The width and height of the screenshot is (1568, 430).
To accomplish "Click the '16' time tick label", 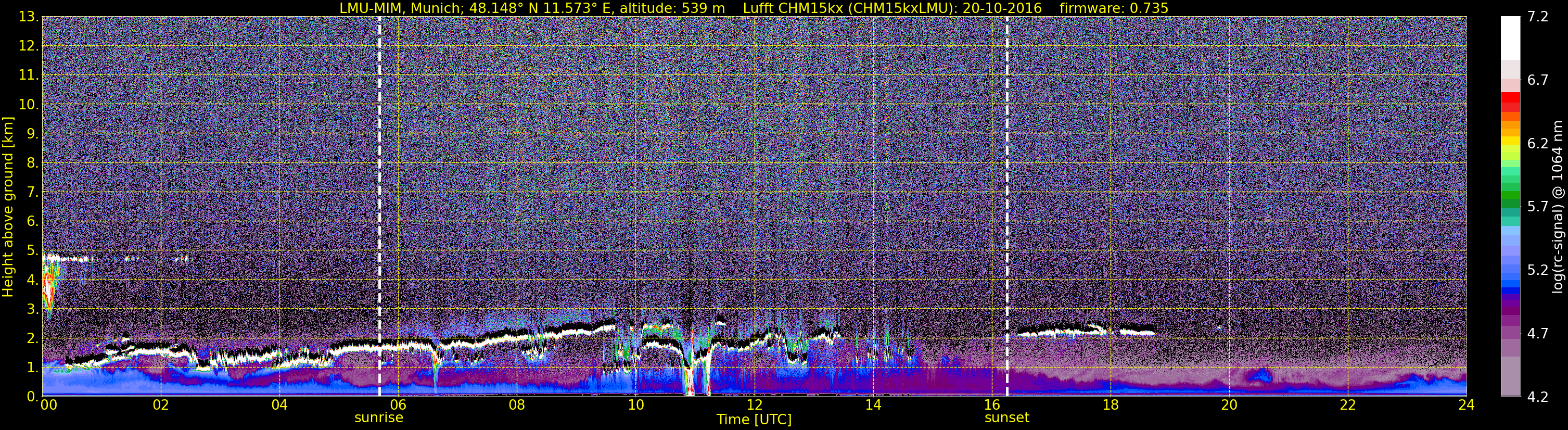I will click(991, 405).
